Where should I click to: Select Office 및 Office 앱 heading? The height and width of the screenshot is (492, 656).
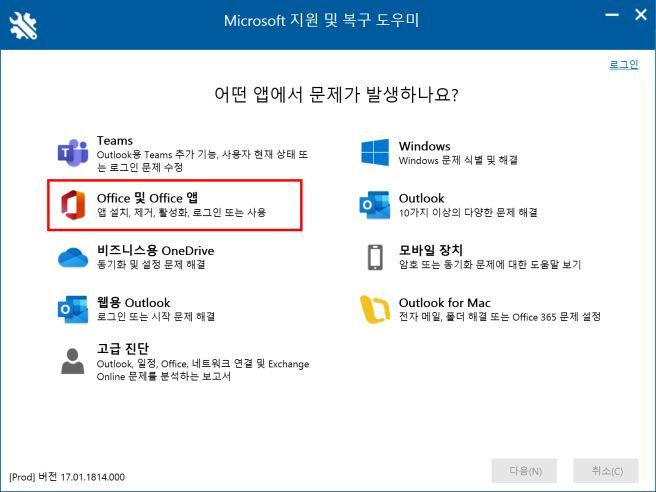[x=147, y=198]
